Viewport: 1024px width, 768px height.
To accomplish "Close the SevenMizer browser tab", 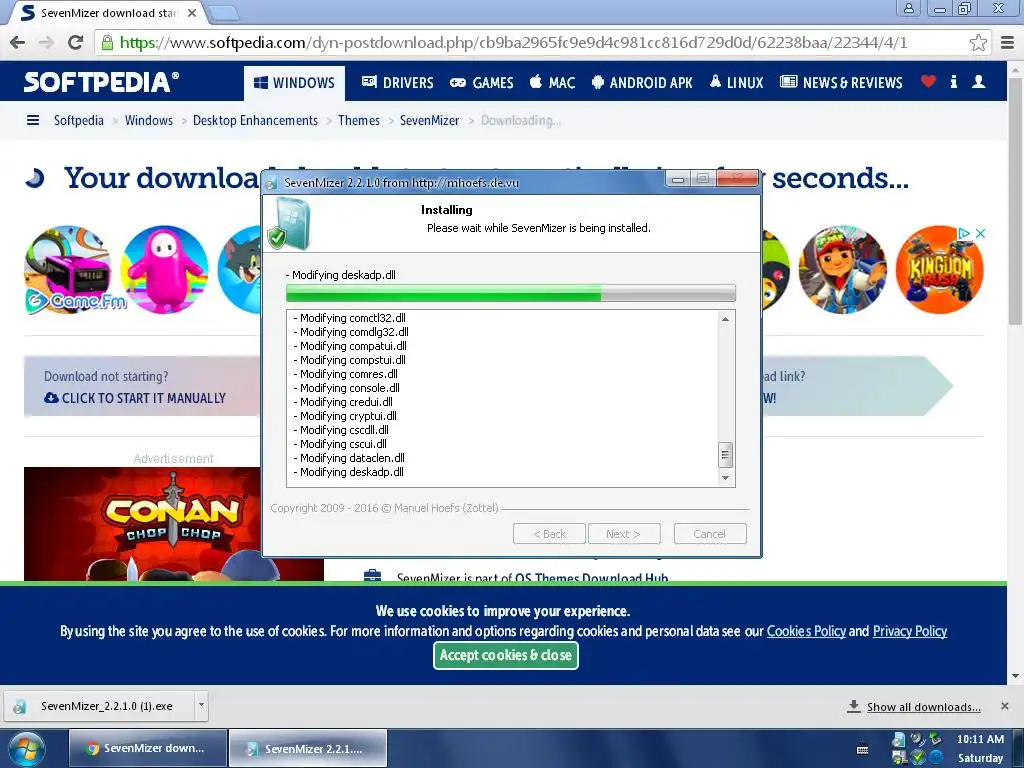I will coord(192,13).
